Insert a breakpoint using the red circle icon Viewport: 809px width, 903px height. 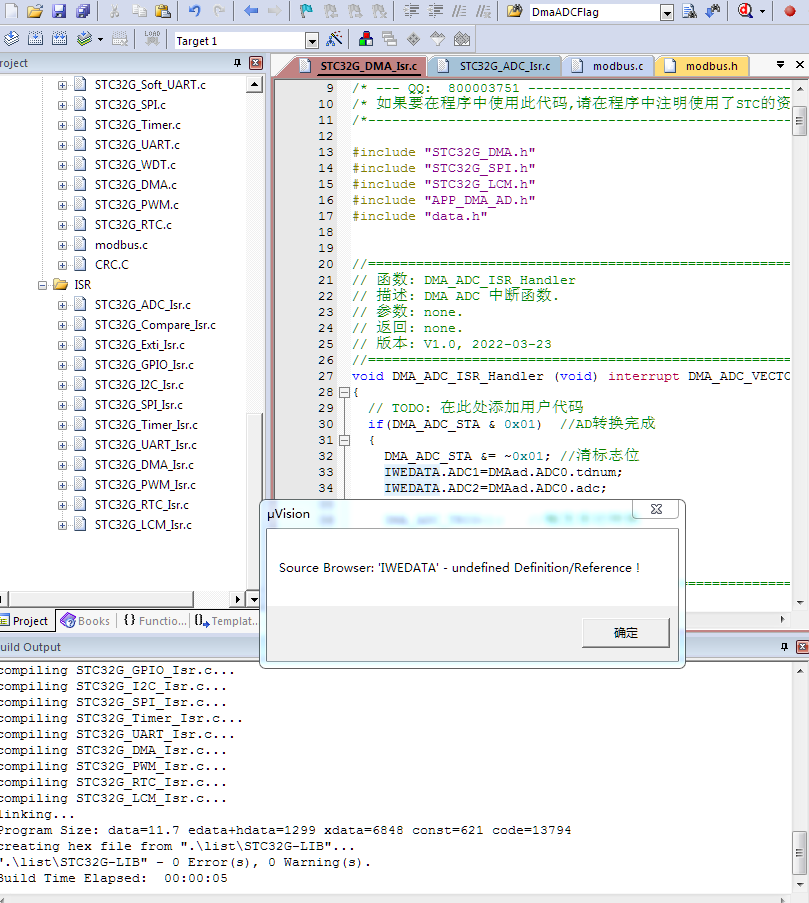point(789,11)
